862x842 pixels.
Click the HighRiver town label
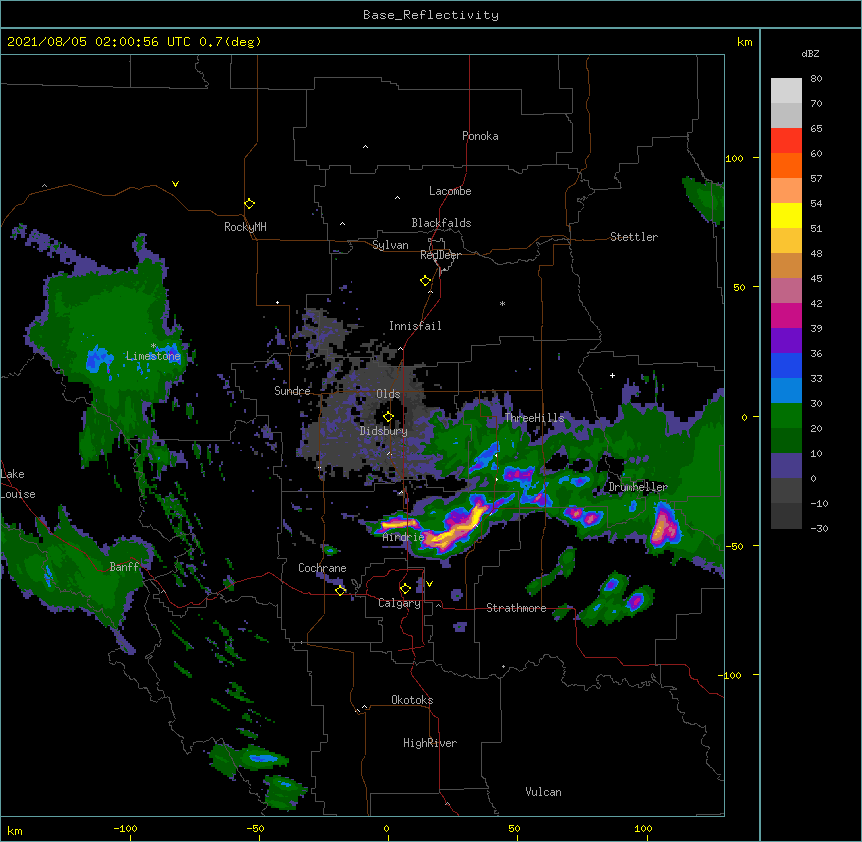(x=430, y=743)
